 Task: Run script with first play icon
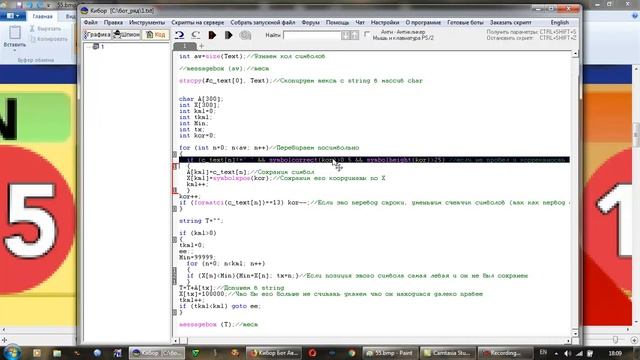pos(212,35)
